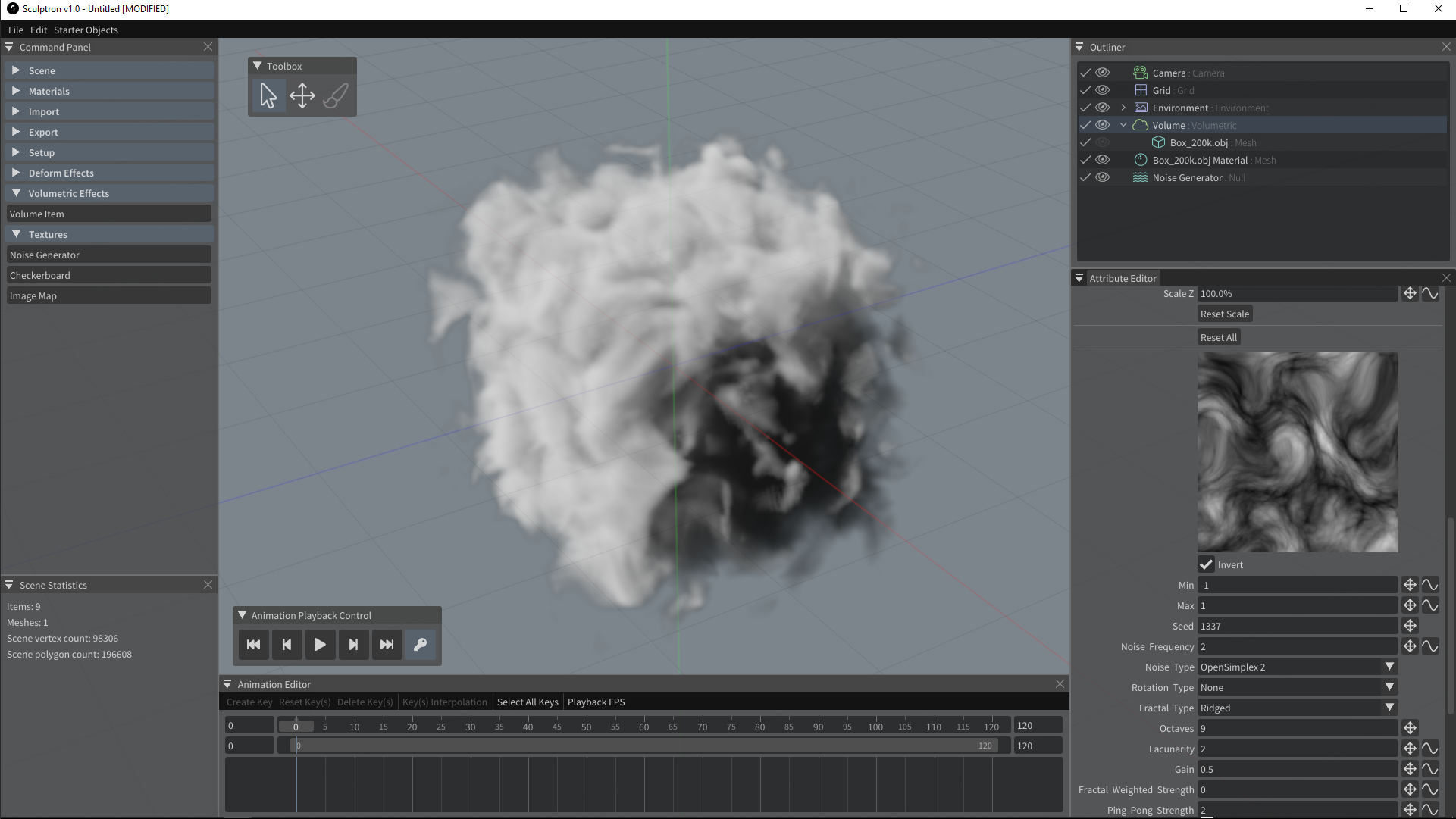Jump to first frame of animation

pyautogui.click(x=253, y=645)
